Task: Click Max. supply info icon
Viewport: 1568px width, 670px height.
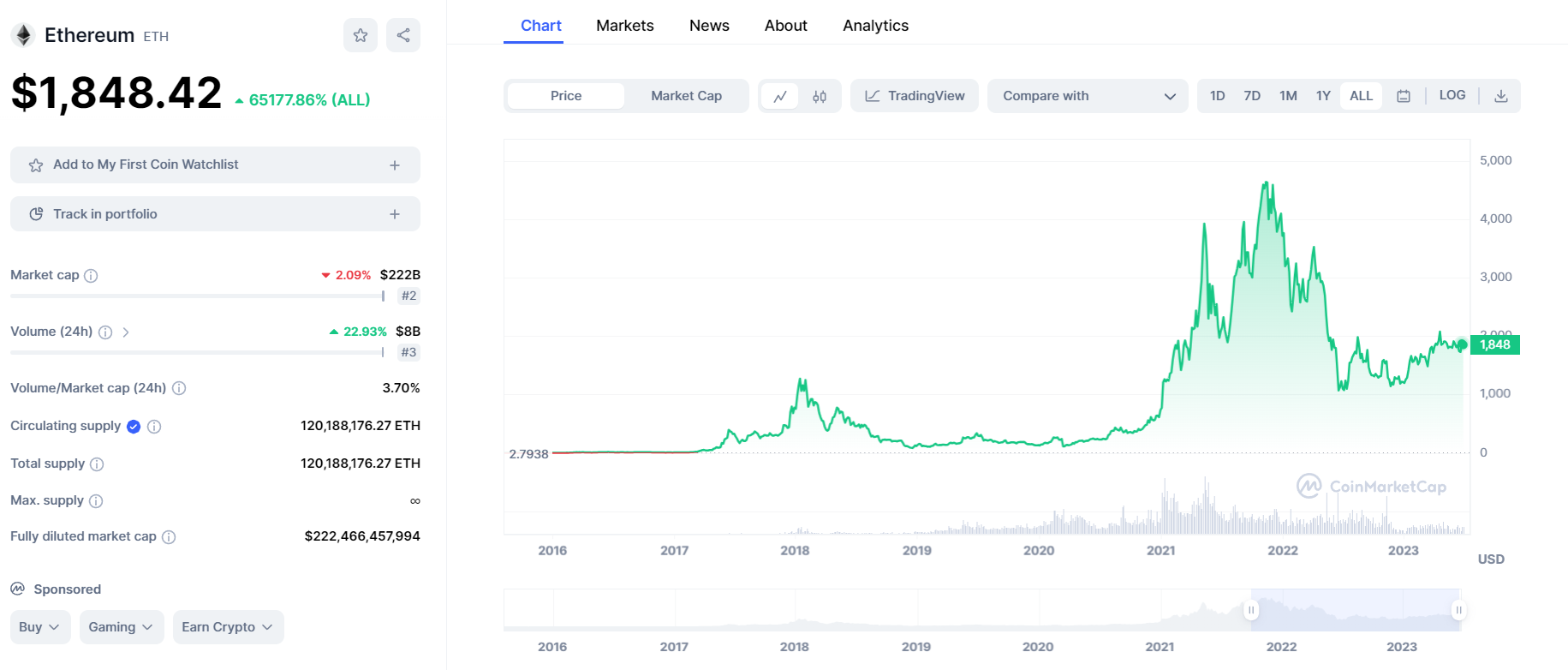Action: tap(96, 501)
